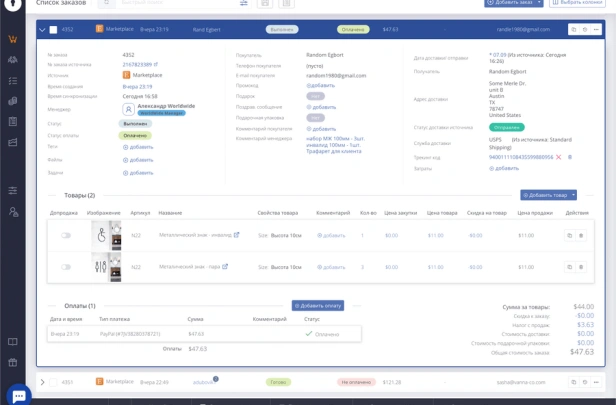Open external link for Металлический знак - инвалид

pos(237,236)
